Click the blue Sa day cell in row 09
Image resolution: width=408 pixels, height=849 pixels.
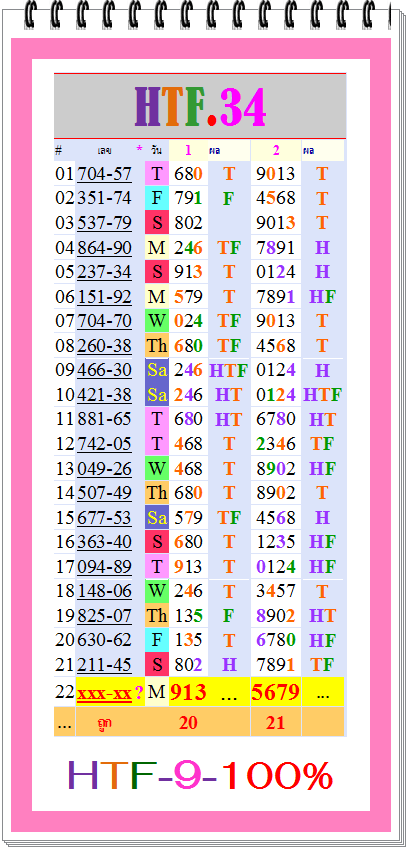157,370
